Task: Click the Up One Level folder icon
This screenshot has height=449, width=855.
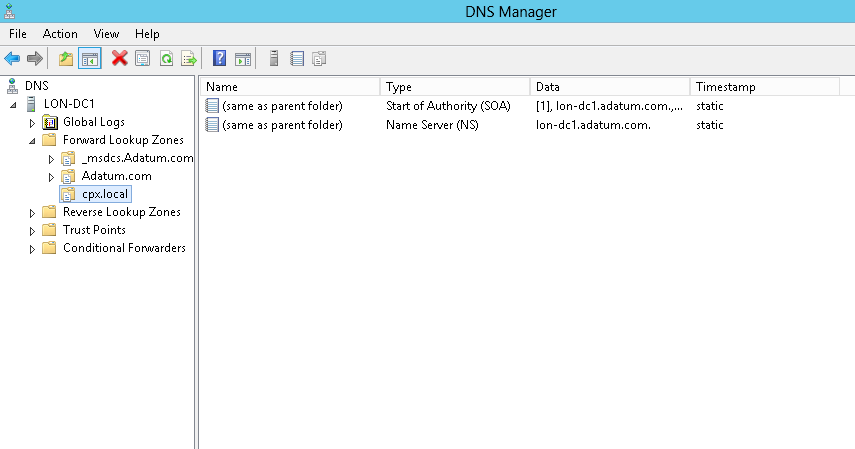Action: [66, 58]
